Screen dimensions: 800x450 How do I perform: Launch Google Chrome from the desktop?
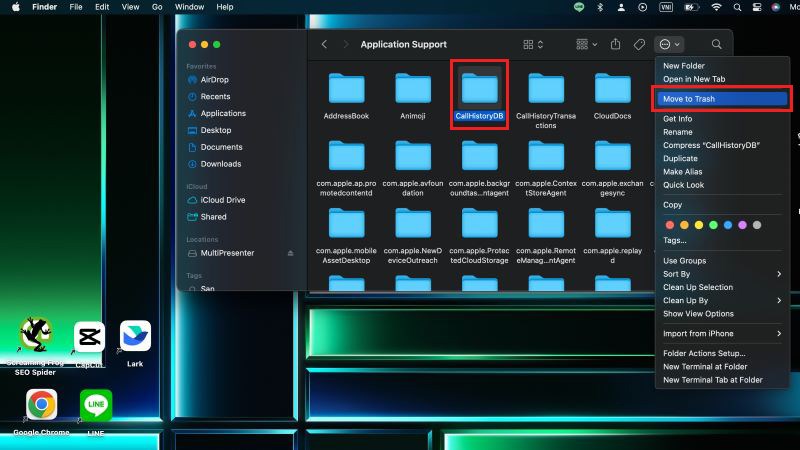(x=41, y=405)
